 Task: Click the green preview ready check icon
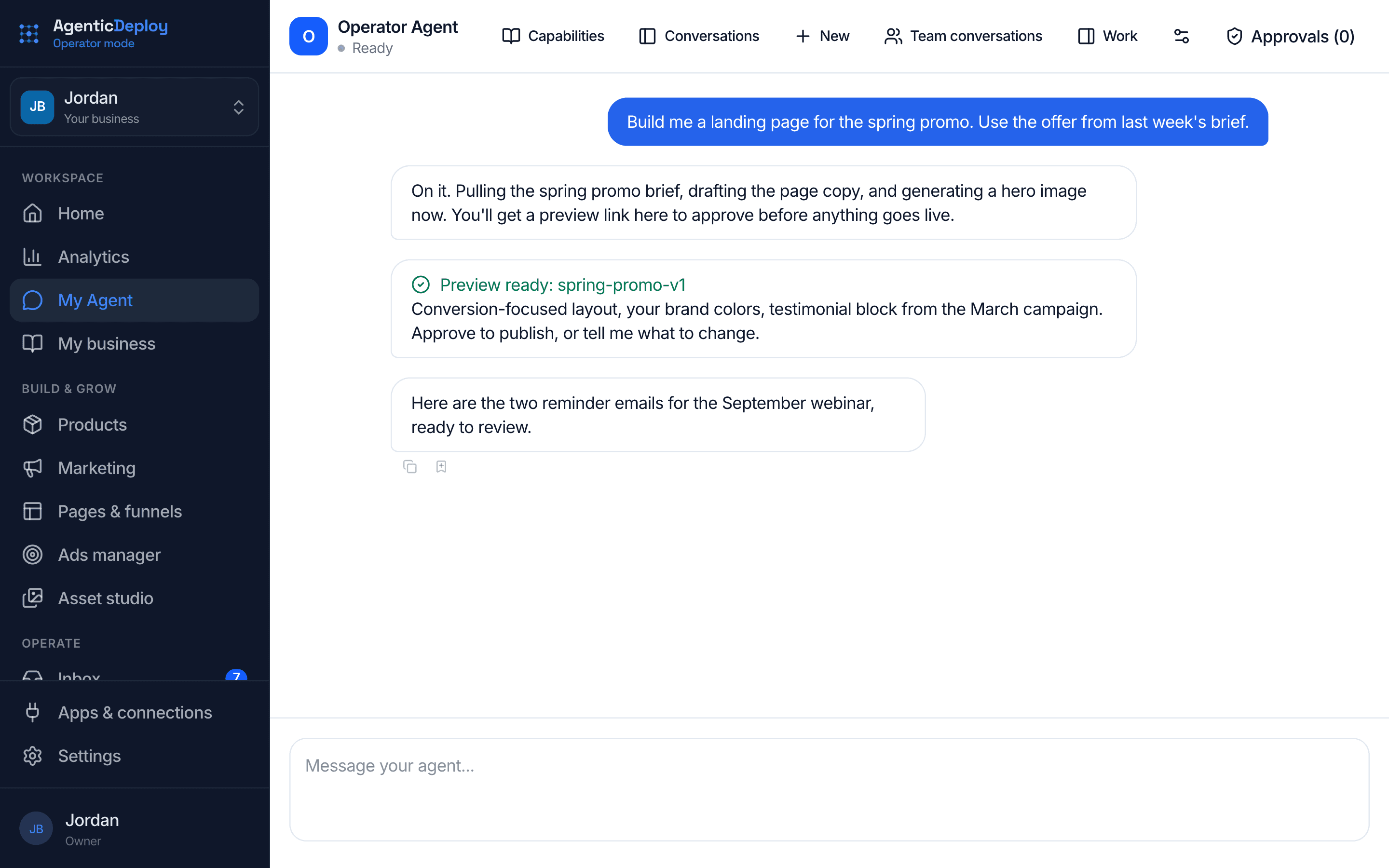421,285
